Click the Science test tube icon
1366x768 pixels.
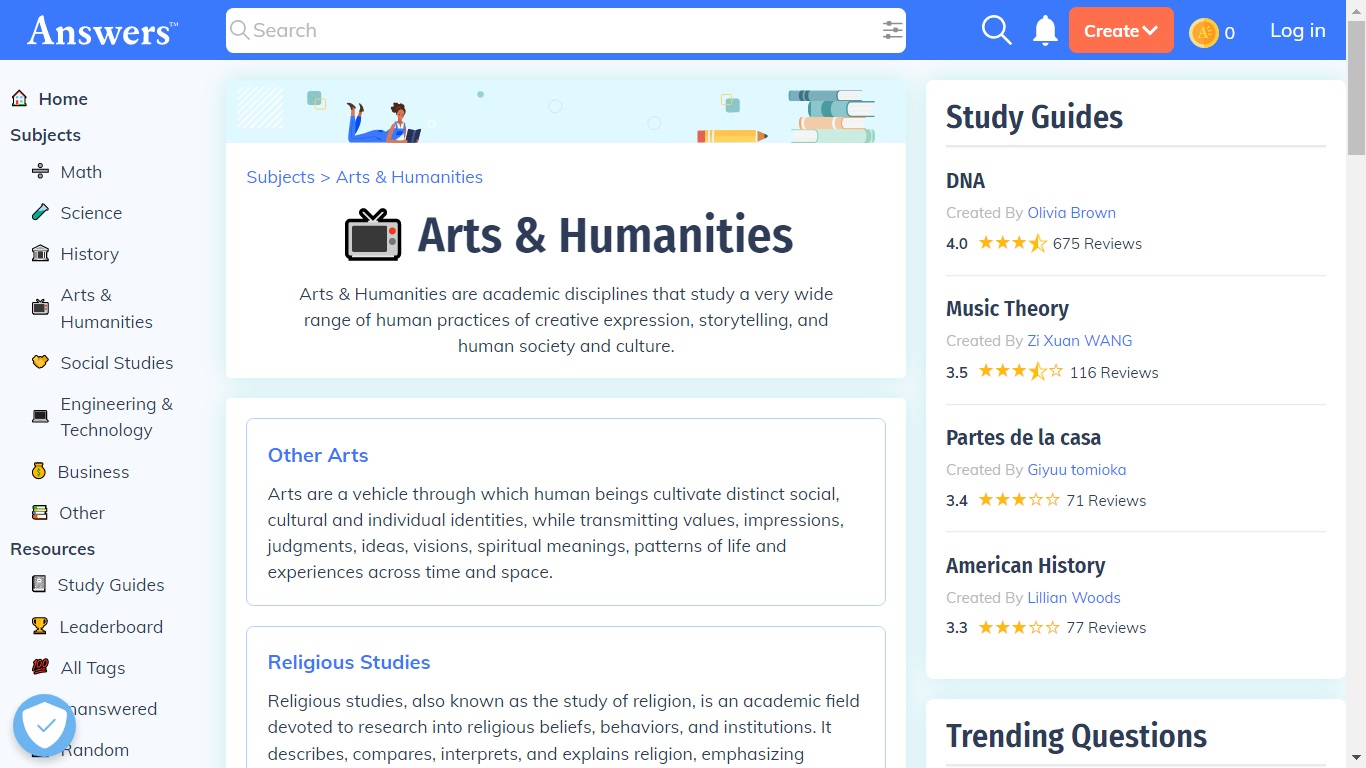click(40, 212)
